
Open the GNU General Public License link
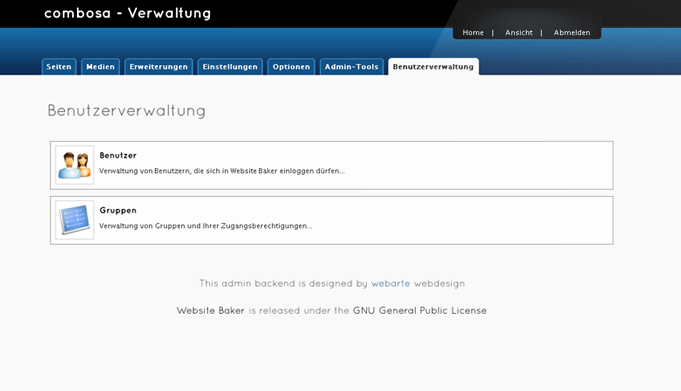pyautogui.click(x=420, y=311)
